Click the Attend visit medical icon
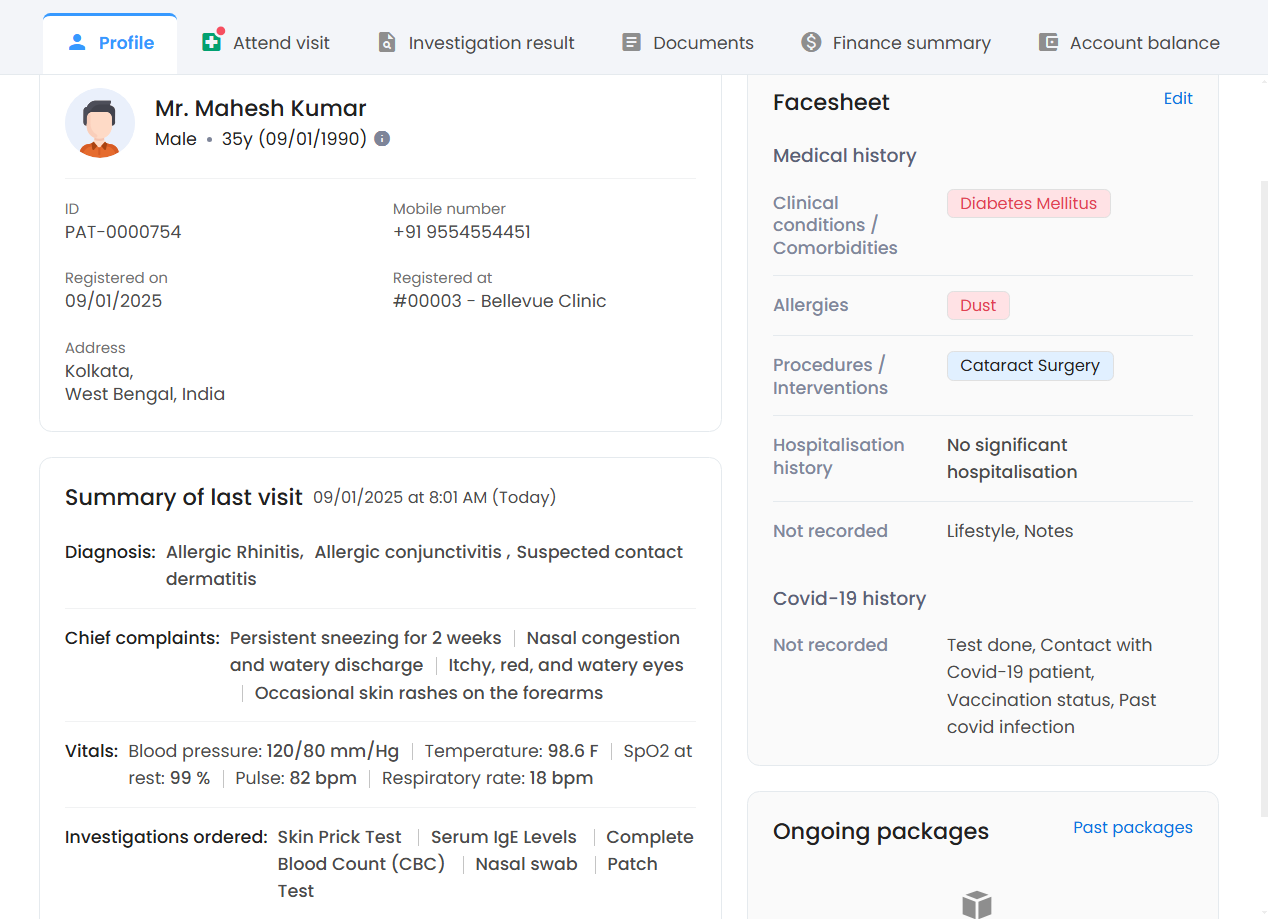Screen dimensions: 1268x919 coord(211,42)
